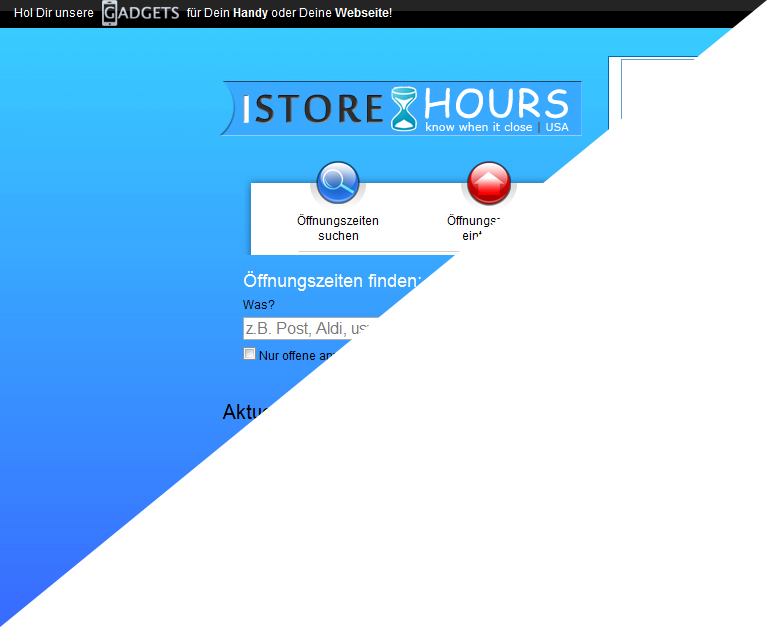Image resolution: width=782 pixels, height=635 pixels.
Task: Click the Gadgets phone logo in top bar
Action: 140,13
